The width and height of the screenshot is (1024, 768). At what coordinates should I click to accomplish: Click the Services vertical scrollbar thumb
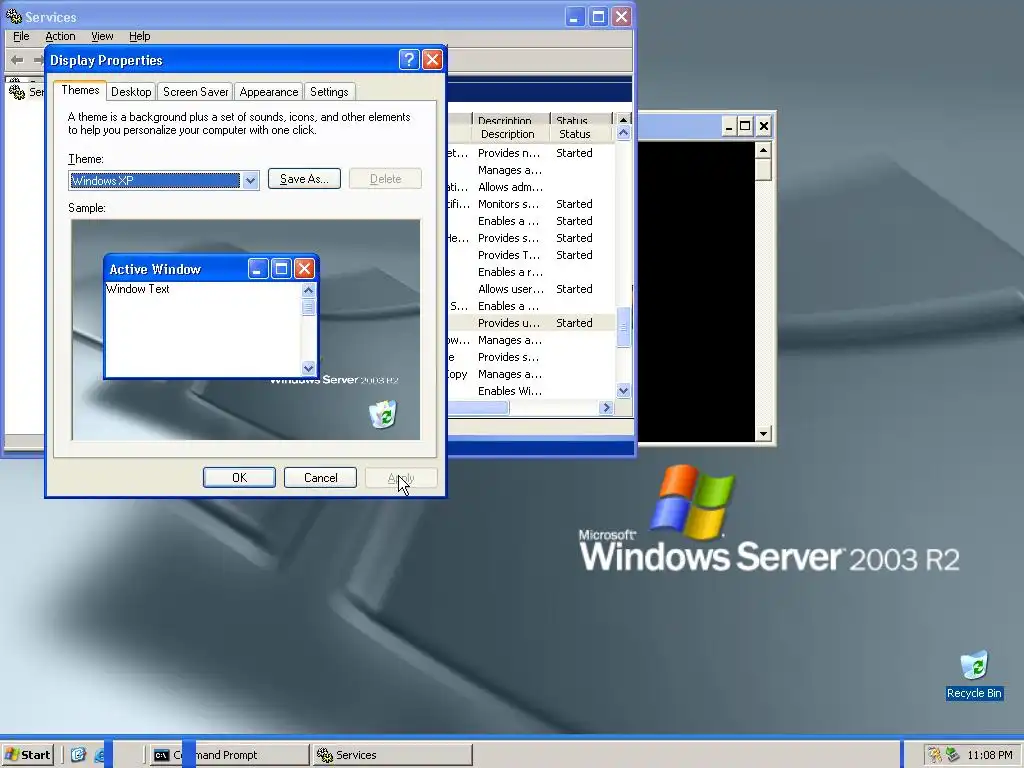623,327
